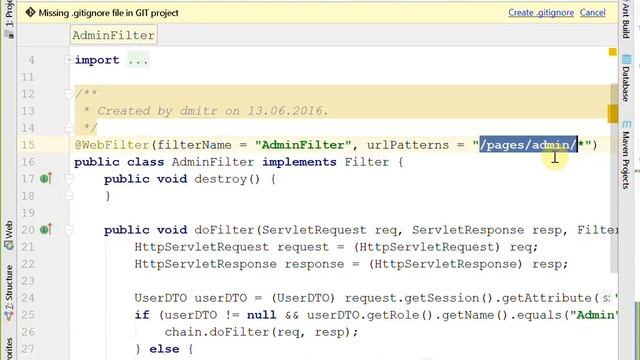Click the selected "/pages/admin/" text
This screenshot has width=640, height=360.
coord(529,145)
